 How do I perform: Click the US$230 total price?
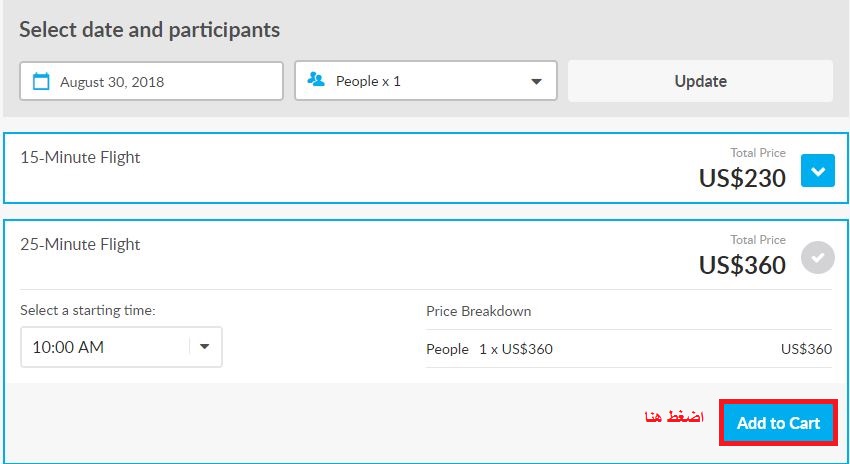[x=742, y=178]
